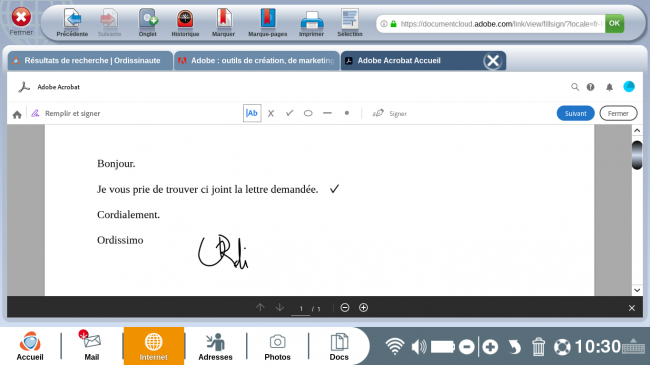Go to the next page arrow
Viewport: 650px width, 365px height.
click(280, 307)
